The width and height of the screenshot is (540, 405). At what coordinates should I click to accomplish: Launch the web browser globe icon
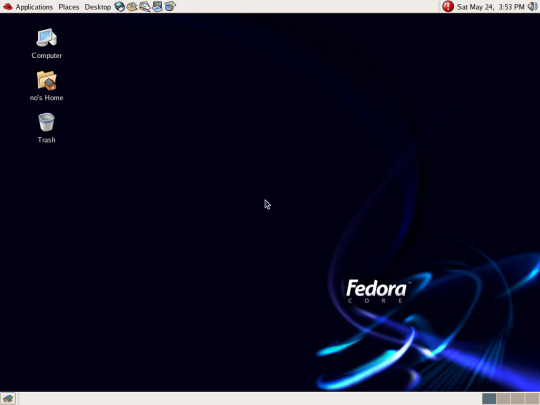pyautogui.click(x=120, y=7)
